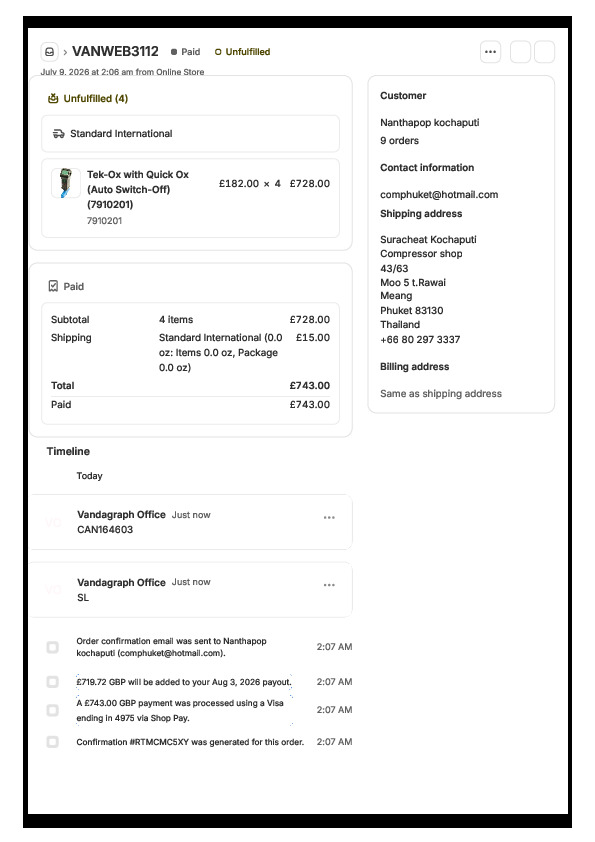Open Tek-Ox product thumbnail image
This screenshot has width=595, height=842.
(x=66, y=183)
